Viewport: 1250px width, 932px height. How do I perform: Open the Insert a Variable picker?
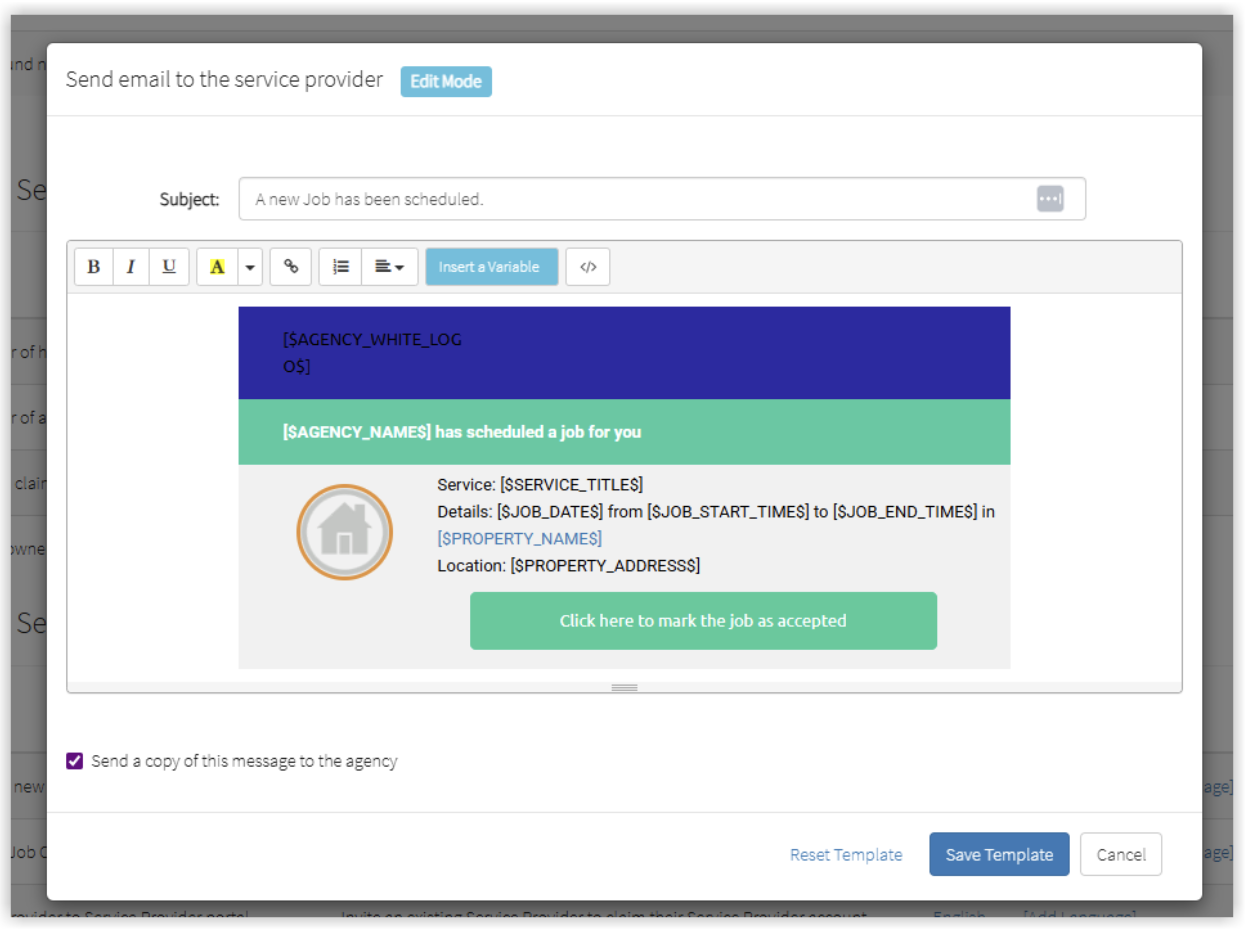click(x=491, y=266)
